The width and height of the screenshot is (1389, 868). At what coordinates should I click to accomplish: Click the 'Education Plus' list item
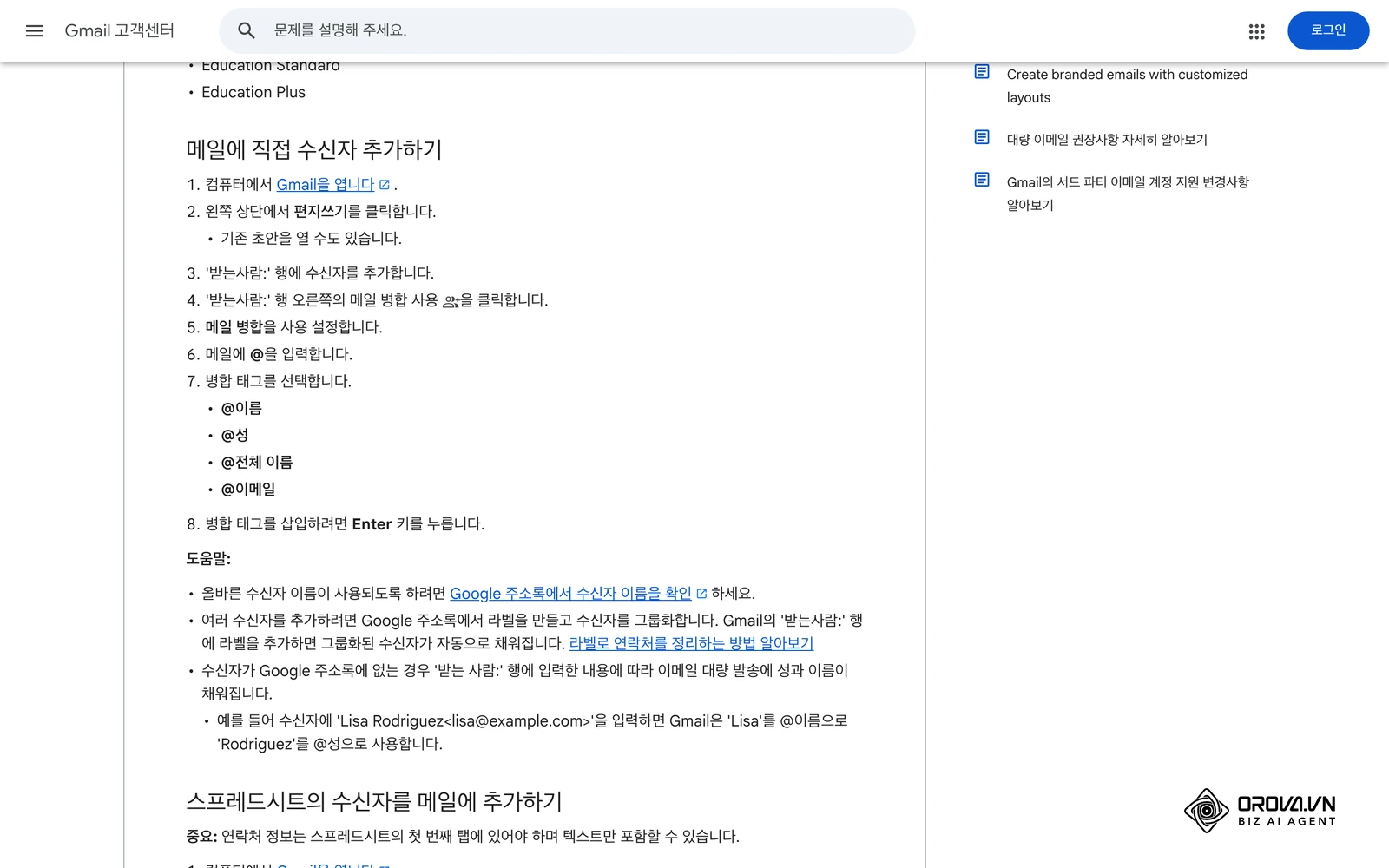click(253, 92)
